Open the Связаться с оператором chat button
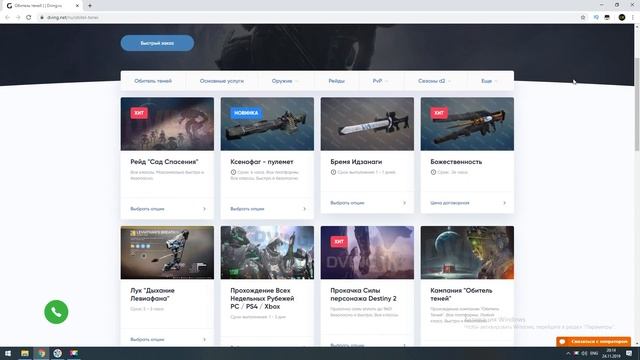This screenshot has width=640, height=360. (593, 341)
